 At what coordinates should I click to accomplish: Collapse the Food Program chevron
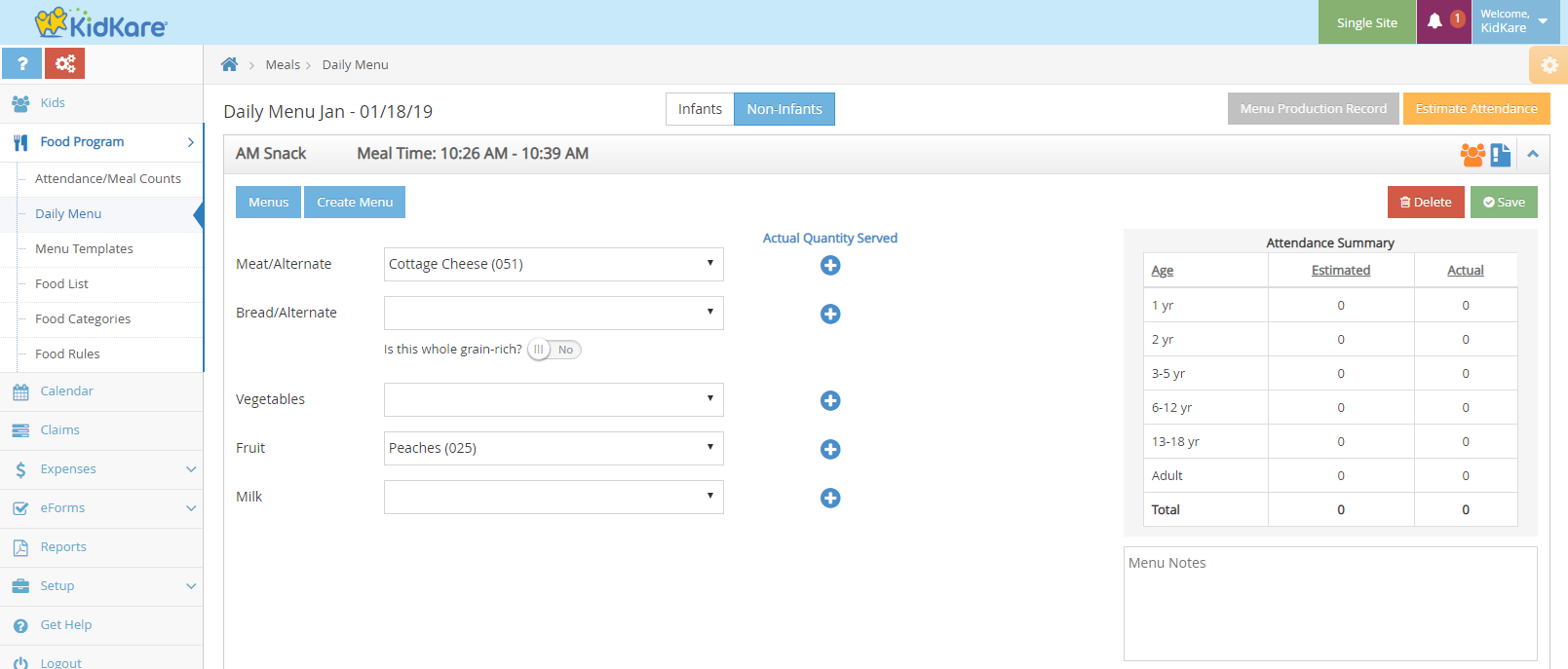coord(191,142)
